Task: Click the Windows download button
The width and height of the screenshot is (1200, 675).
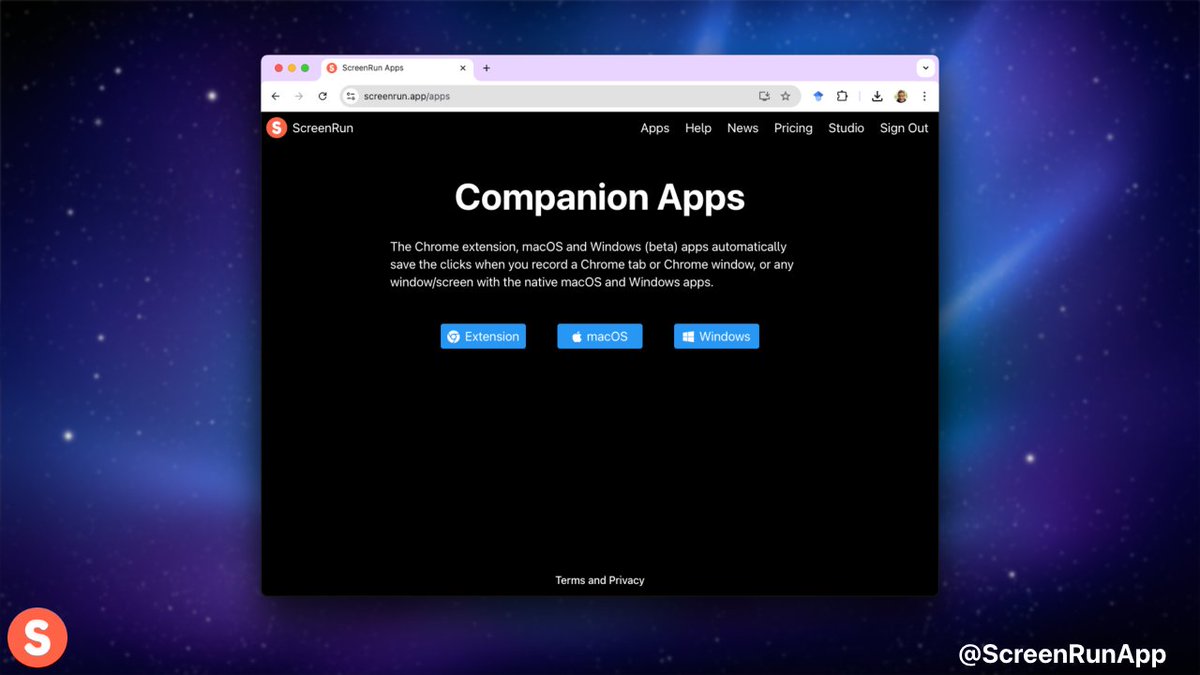Action: (716, 336)
